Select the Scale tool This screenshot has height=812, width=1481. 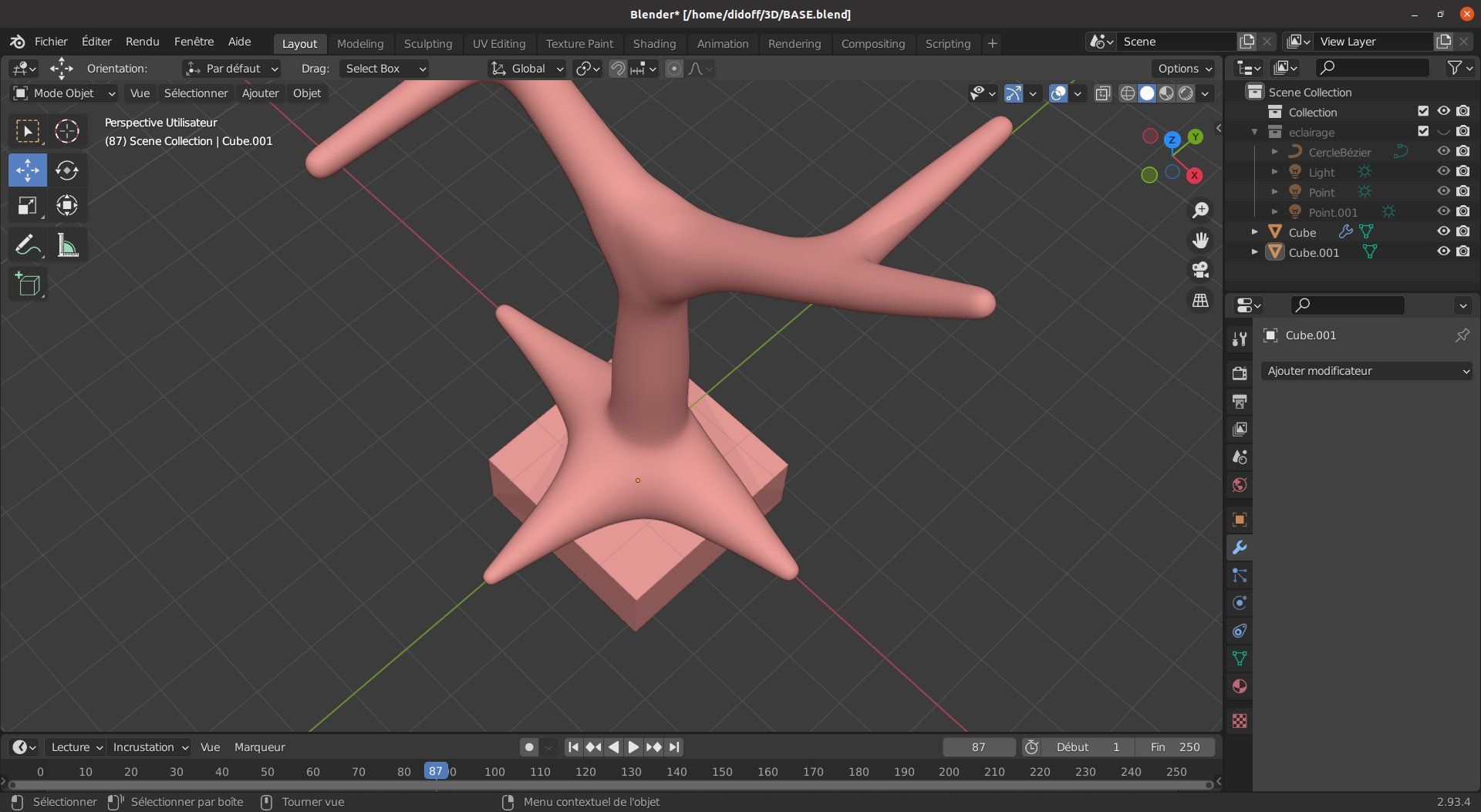[28, 206]
